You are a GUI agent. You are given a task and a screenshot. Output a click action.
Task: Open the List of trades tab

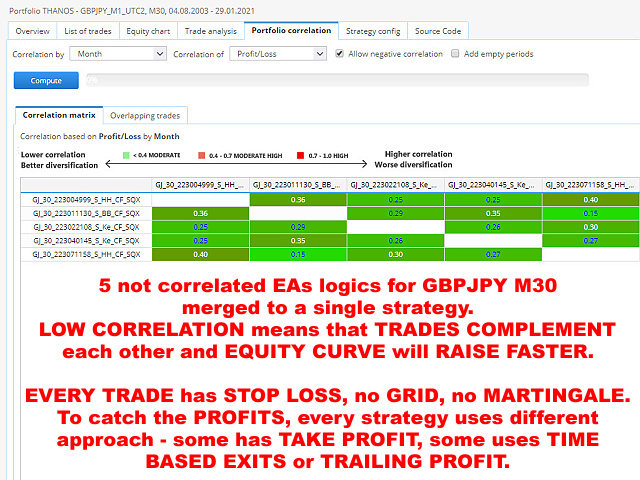[x=87, y=30]
